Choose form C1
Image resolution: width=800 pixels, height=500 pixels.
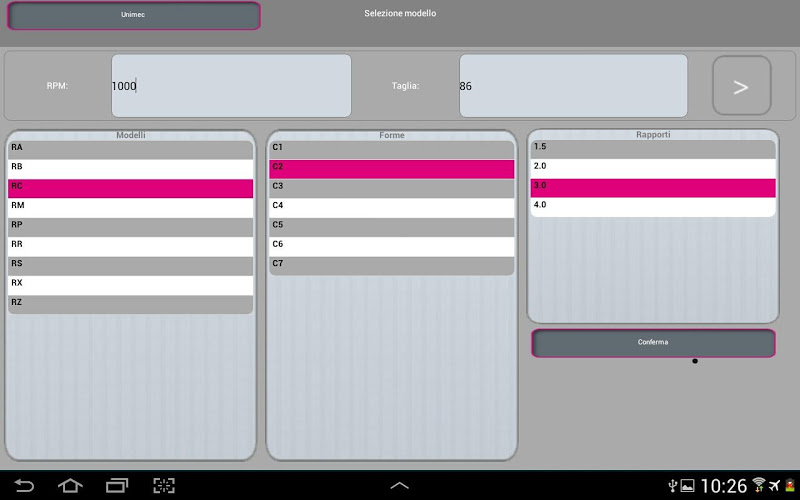point(392,149)
